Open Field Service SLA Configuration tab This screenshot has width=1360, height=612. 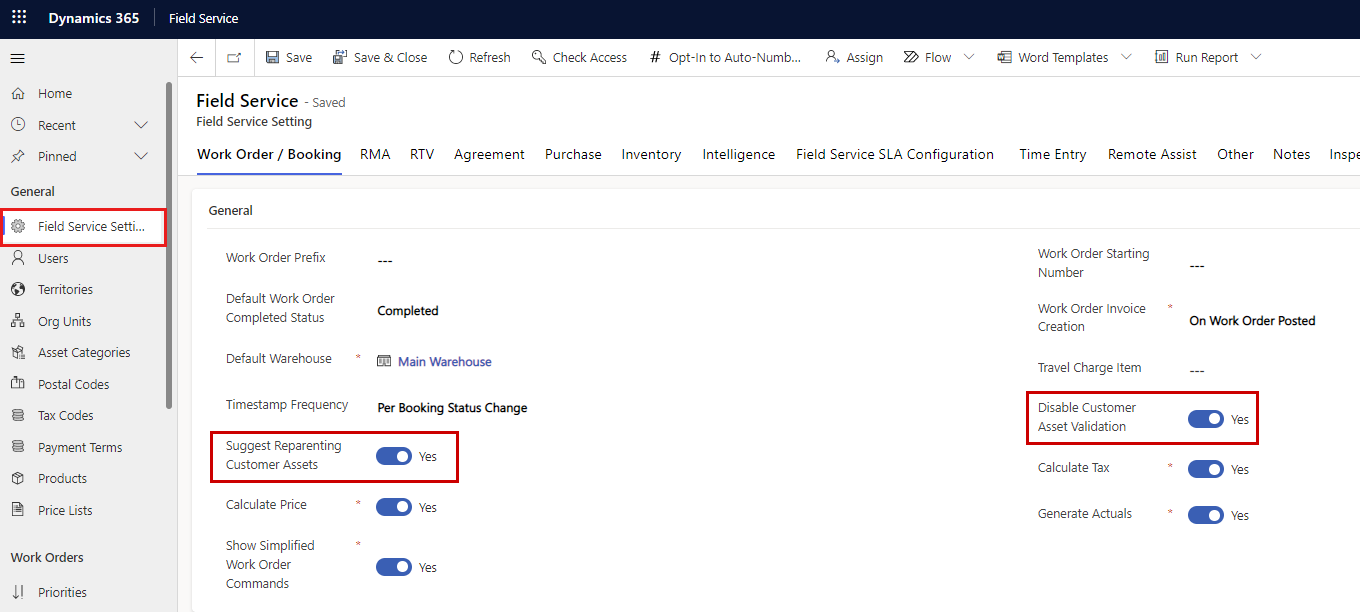895,154
